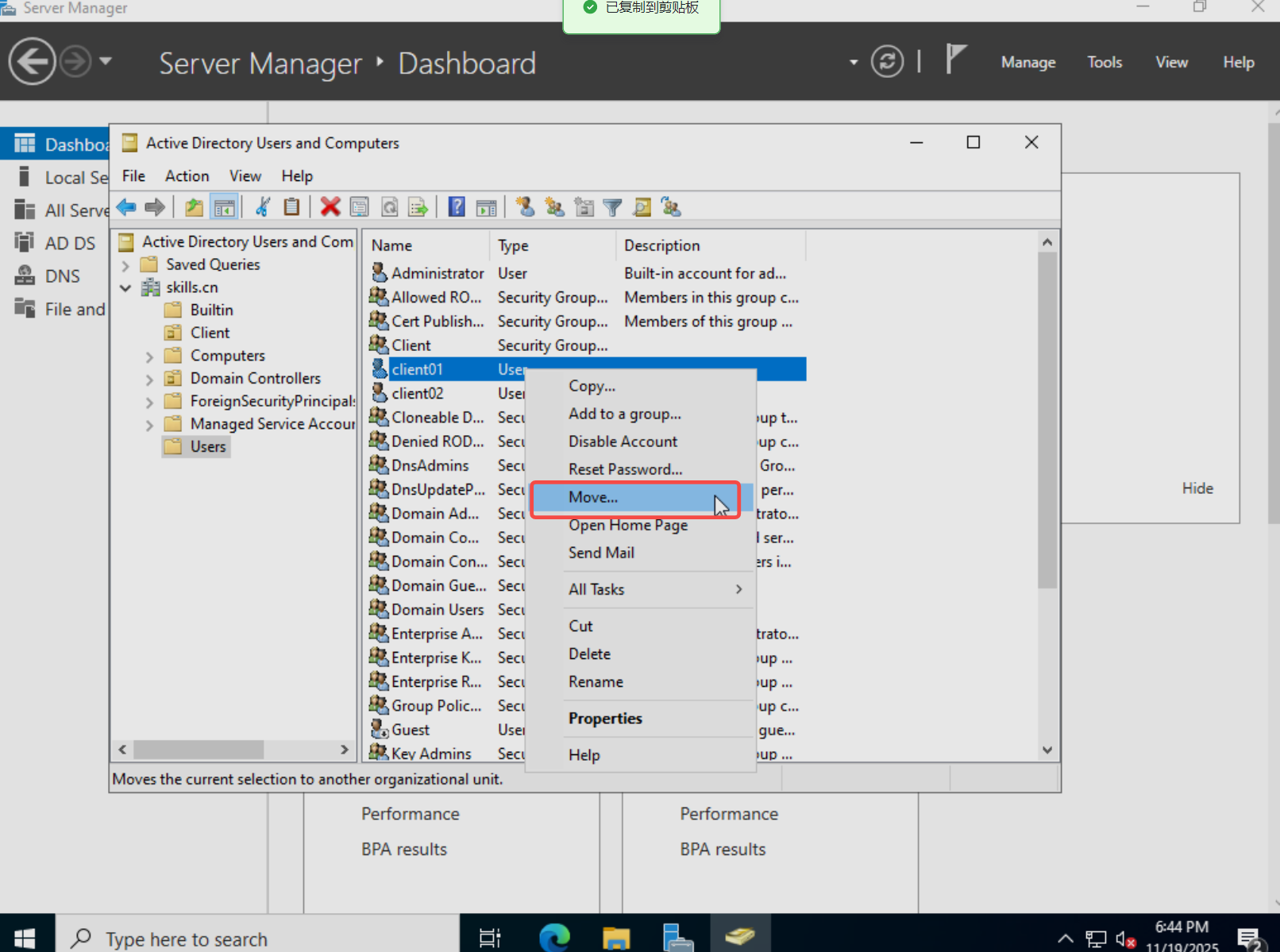The height and width of the screenshot is (952, 1280).
Task: Select the client02 user row
Action: coord(588,394)
